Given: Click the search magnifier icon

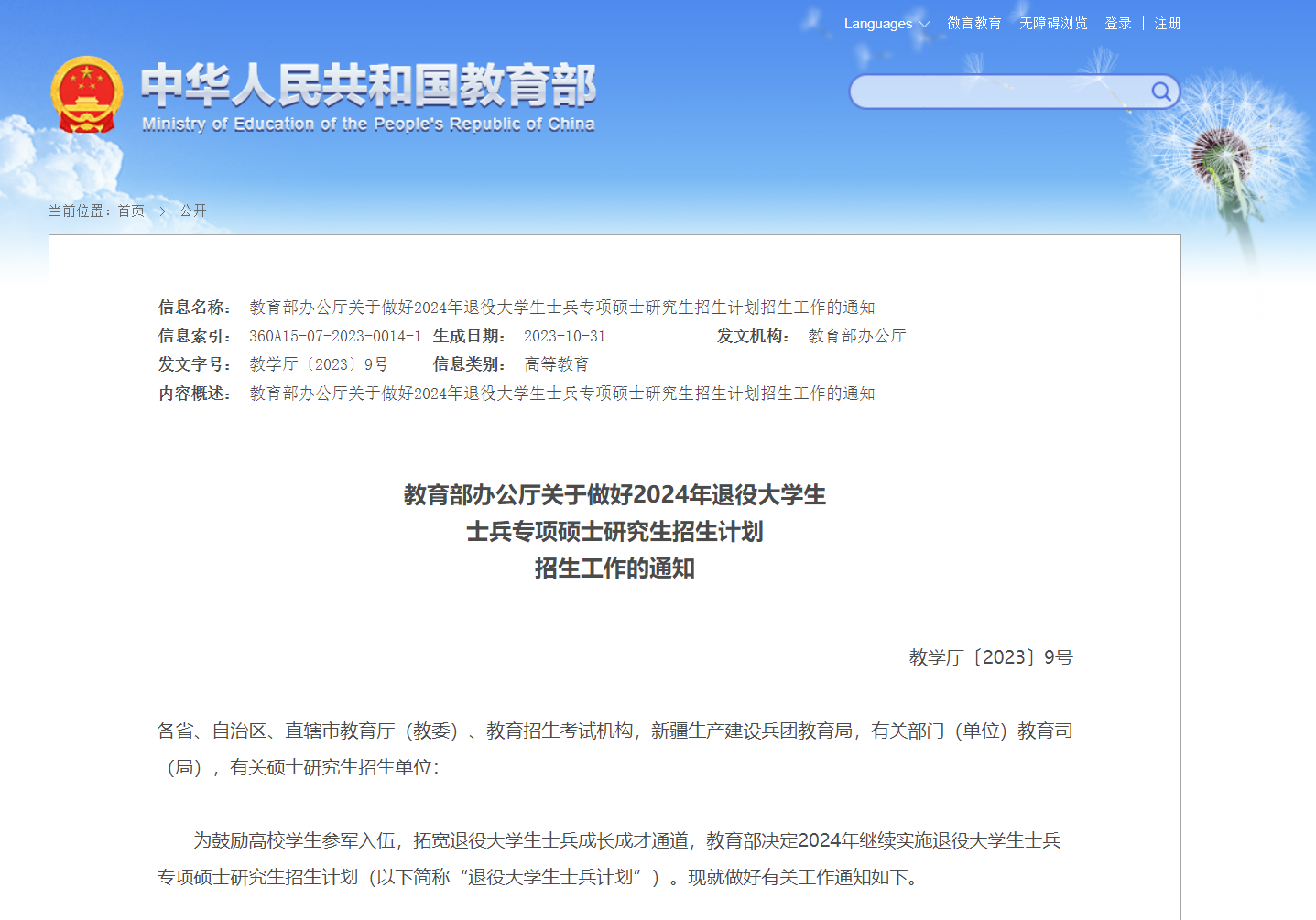Looking at the screenshot, I should pyautogui.click(x=1160, y=92).
